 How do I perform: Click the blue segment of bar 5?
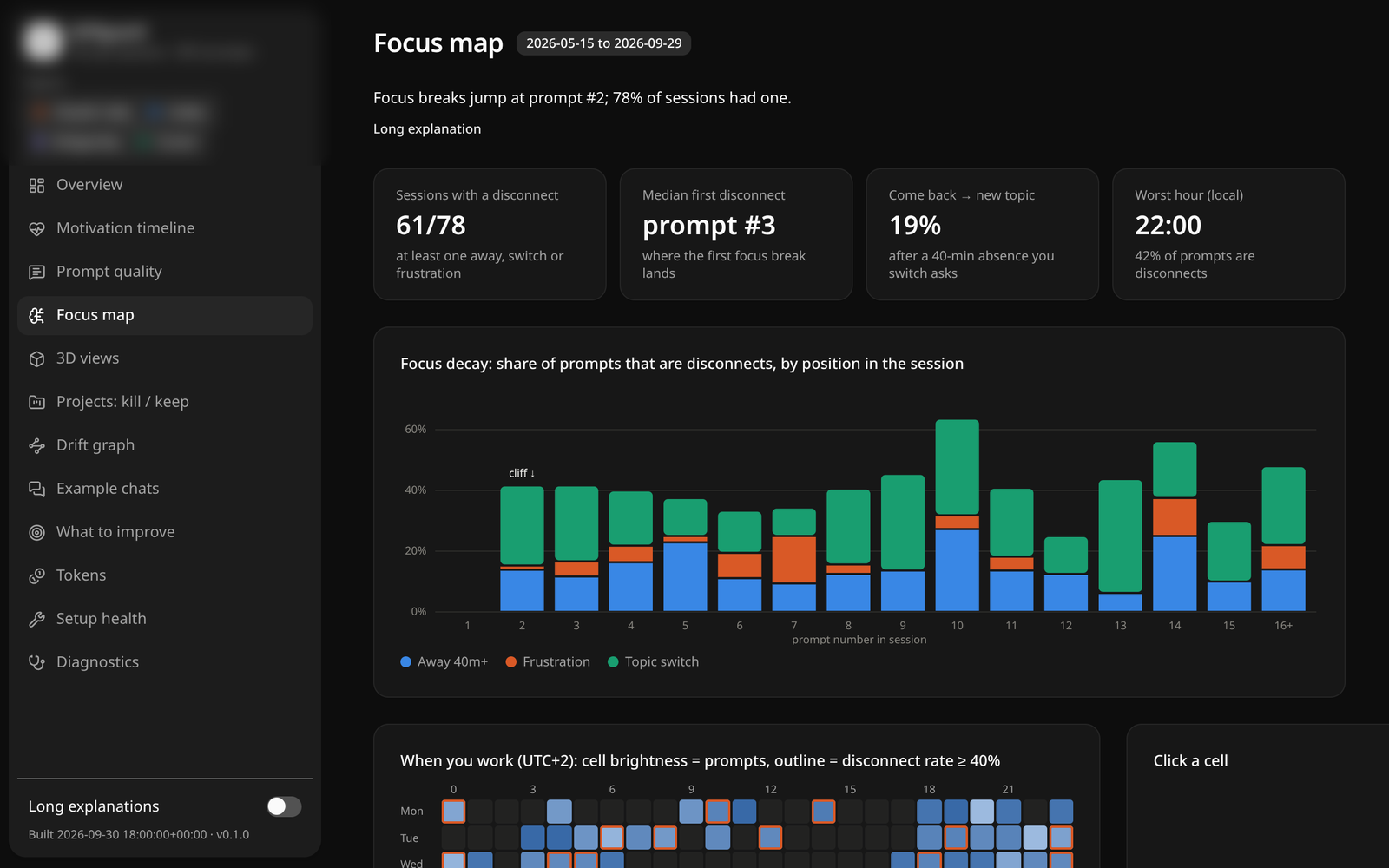tap(685, 577)
